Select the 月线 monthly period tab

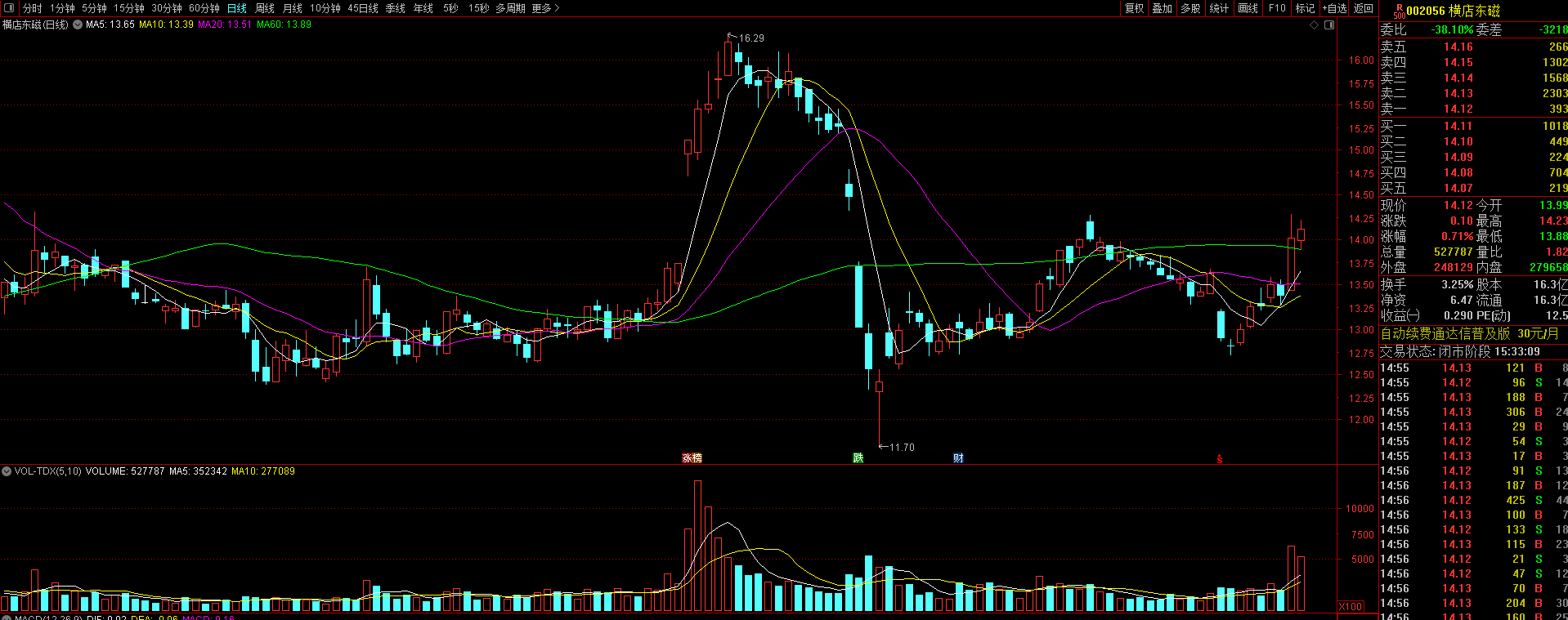pos(293,8)
